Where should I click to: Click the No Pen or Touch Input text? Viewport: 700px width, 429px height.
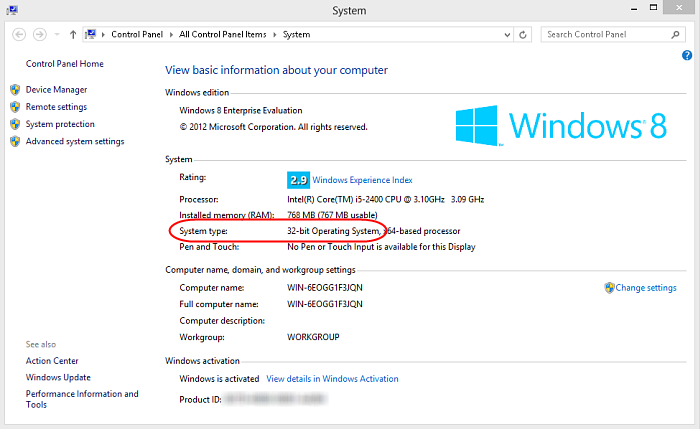(381, 247)
